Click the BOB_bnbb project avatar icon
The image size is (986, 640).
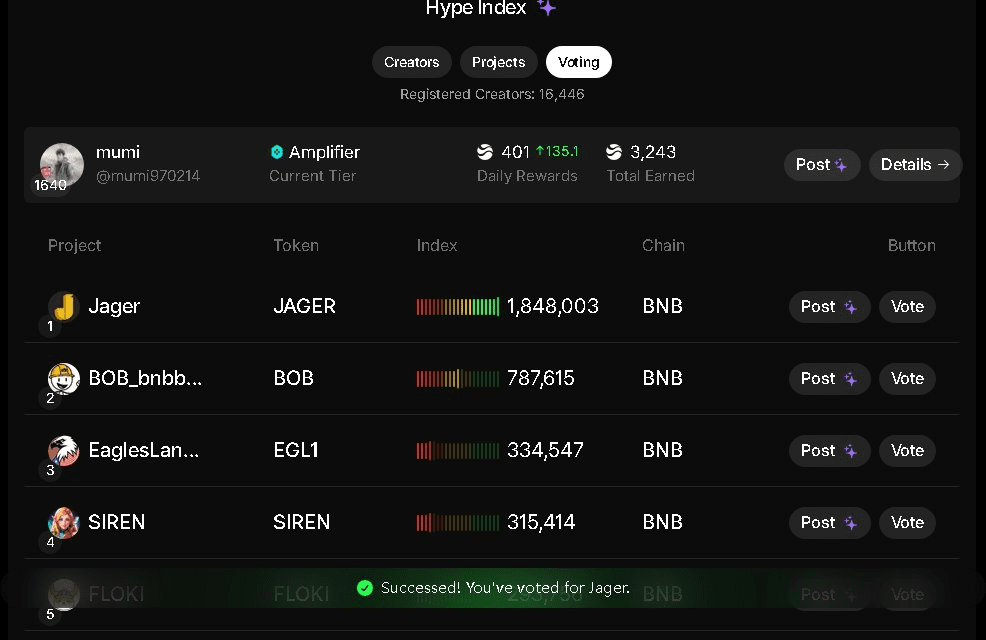64,379
